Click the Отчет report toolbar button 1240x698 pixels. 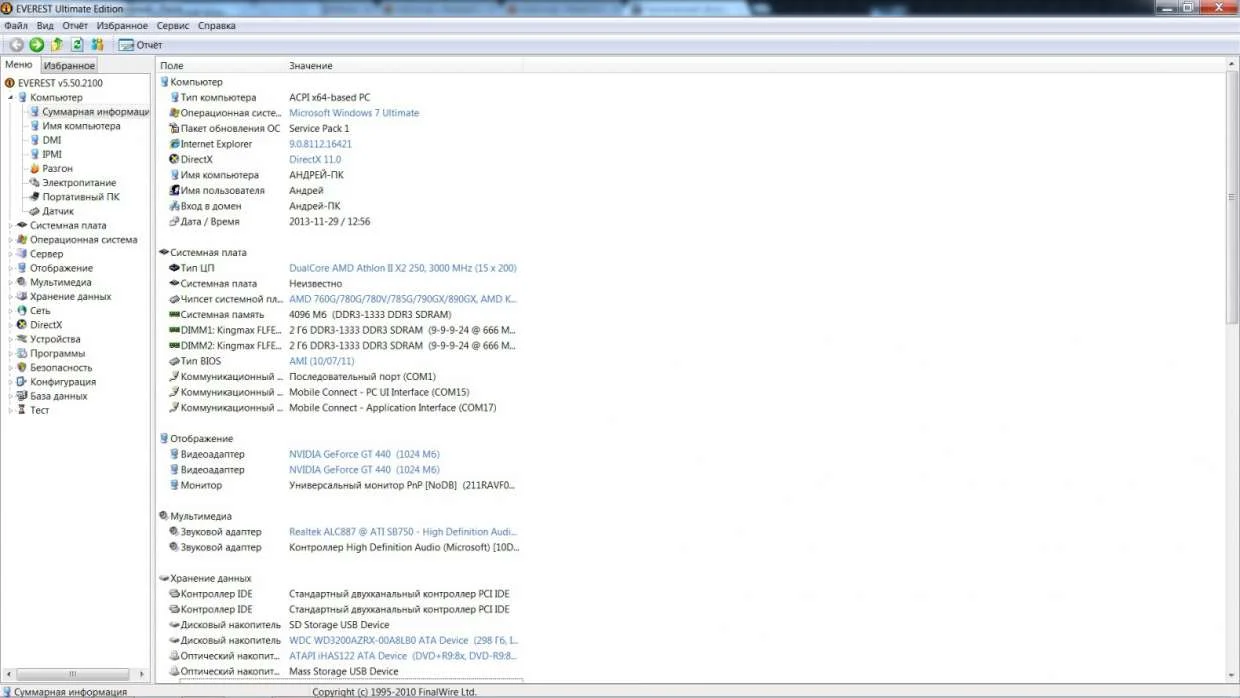[141, 44]
